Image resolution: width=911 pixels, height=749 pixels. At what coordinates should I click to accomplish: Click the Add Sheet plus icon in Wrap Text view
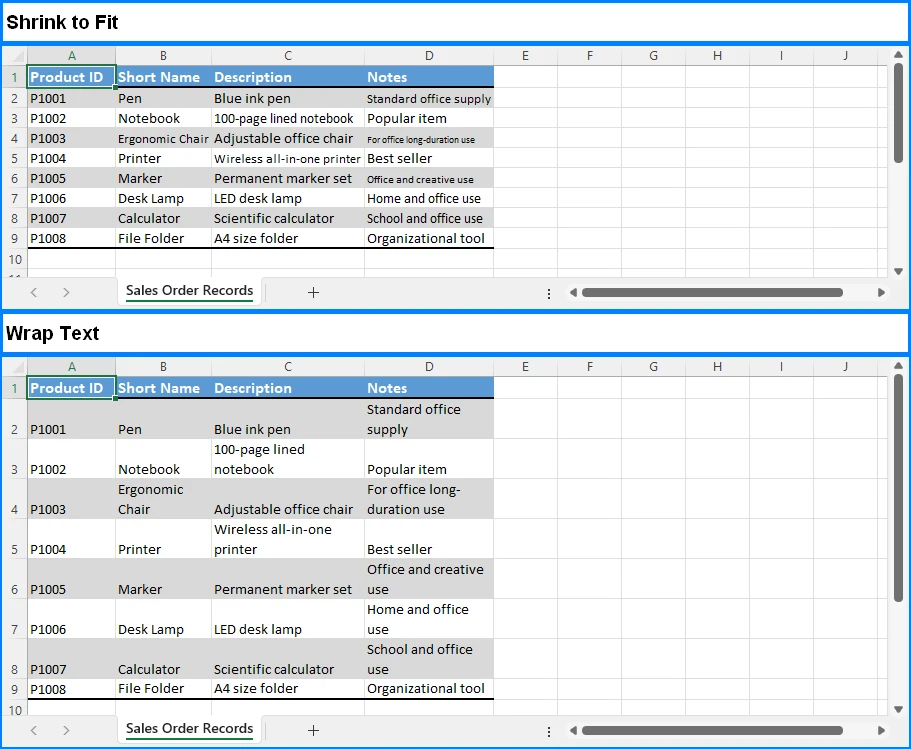click(313, 730)
